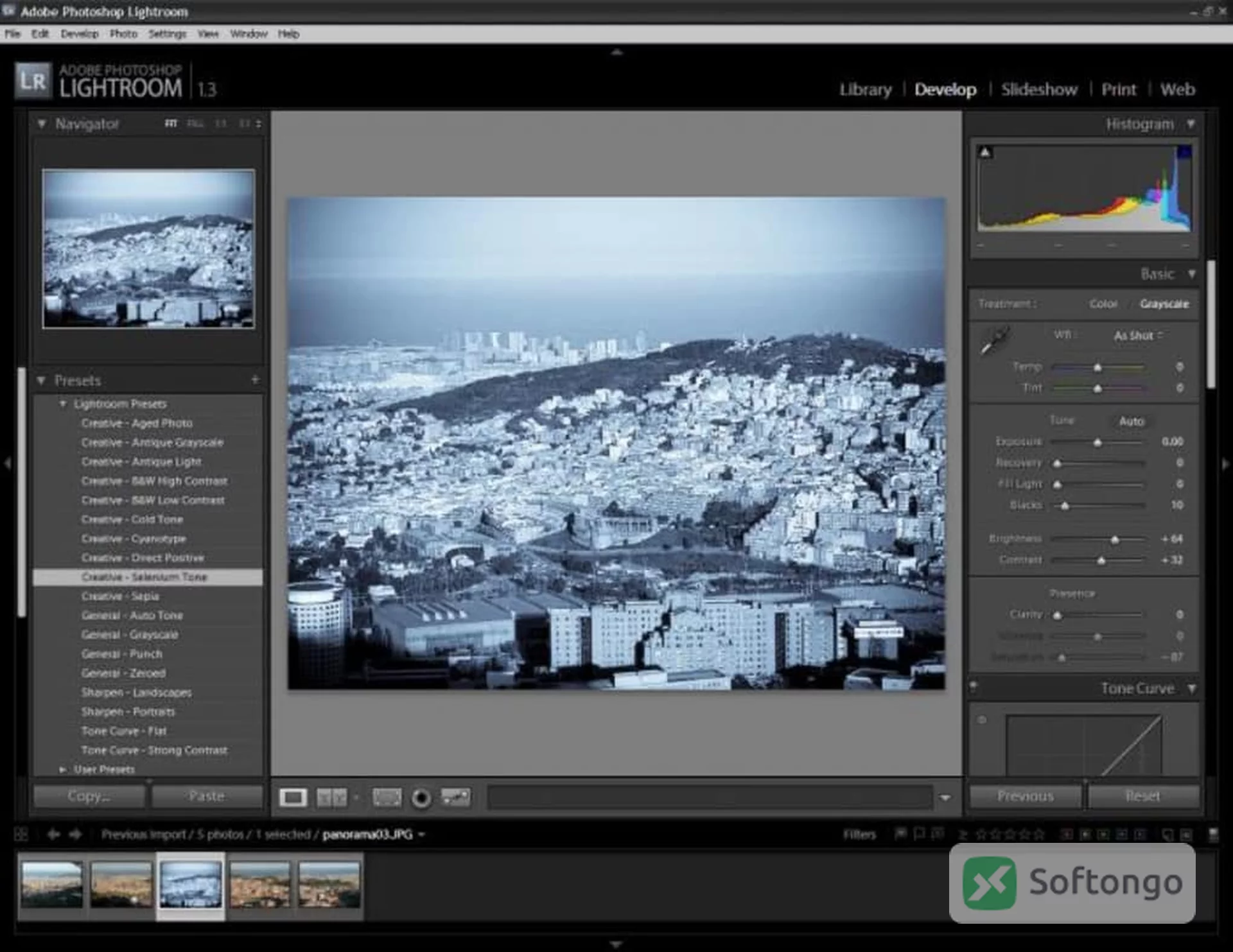The image size is (1233, 952).
Task: Click the Copy... button
Action: (89, 796)
